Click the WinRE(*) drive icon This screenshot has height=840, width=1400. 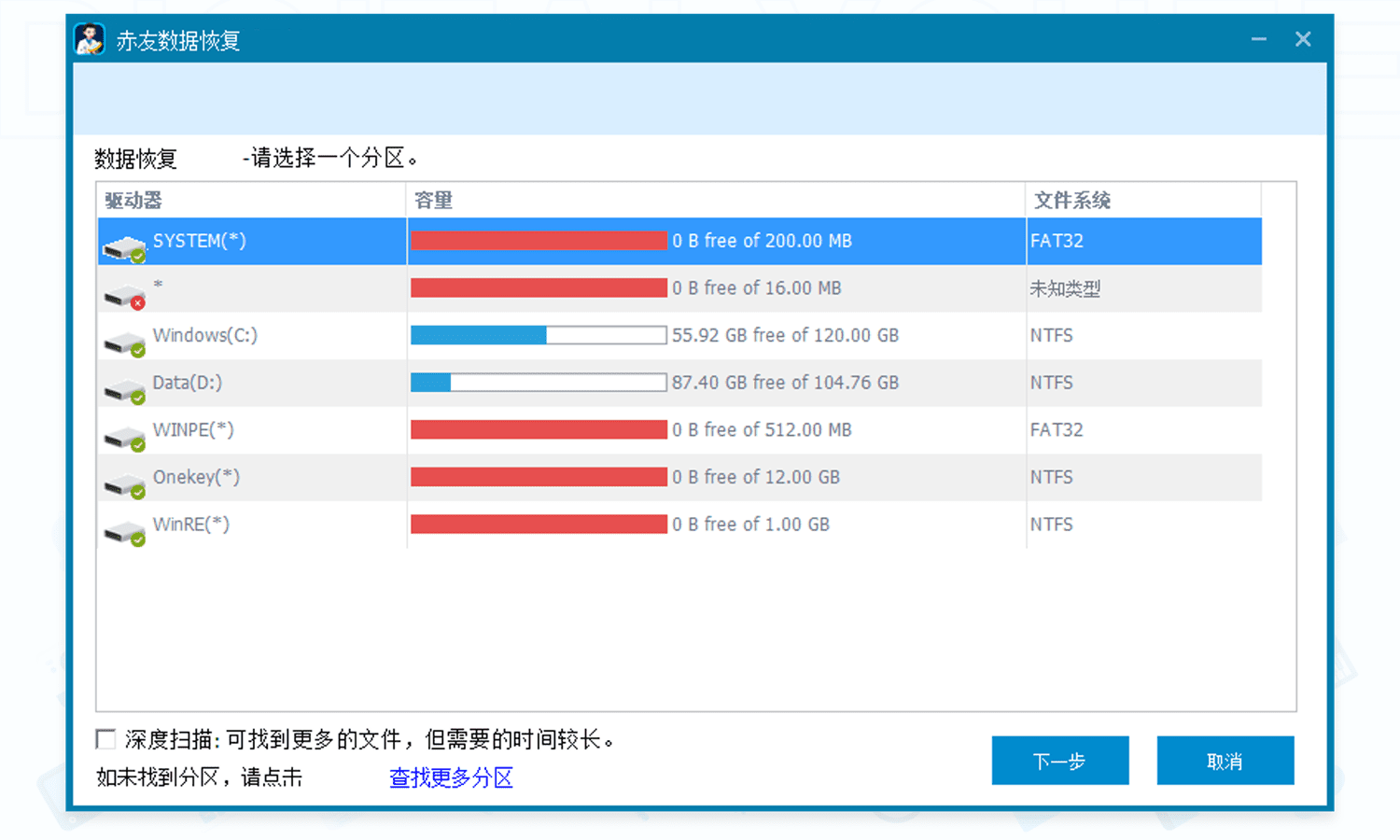point(124,533)
